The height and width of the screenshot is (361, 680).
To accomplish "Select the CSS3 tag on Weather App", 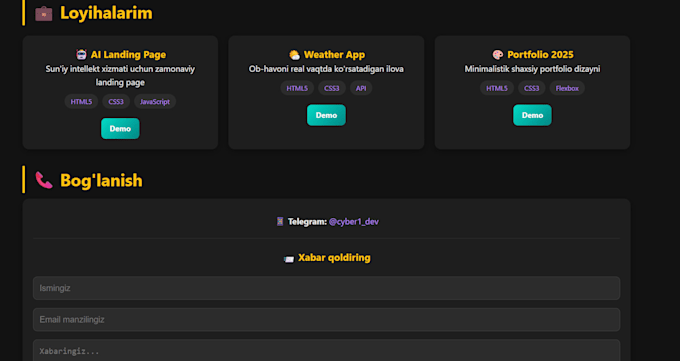I will [x=332, y=88].
